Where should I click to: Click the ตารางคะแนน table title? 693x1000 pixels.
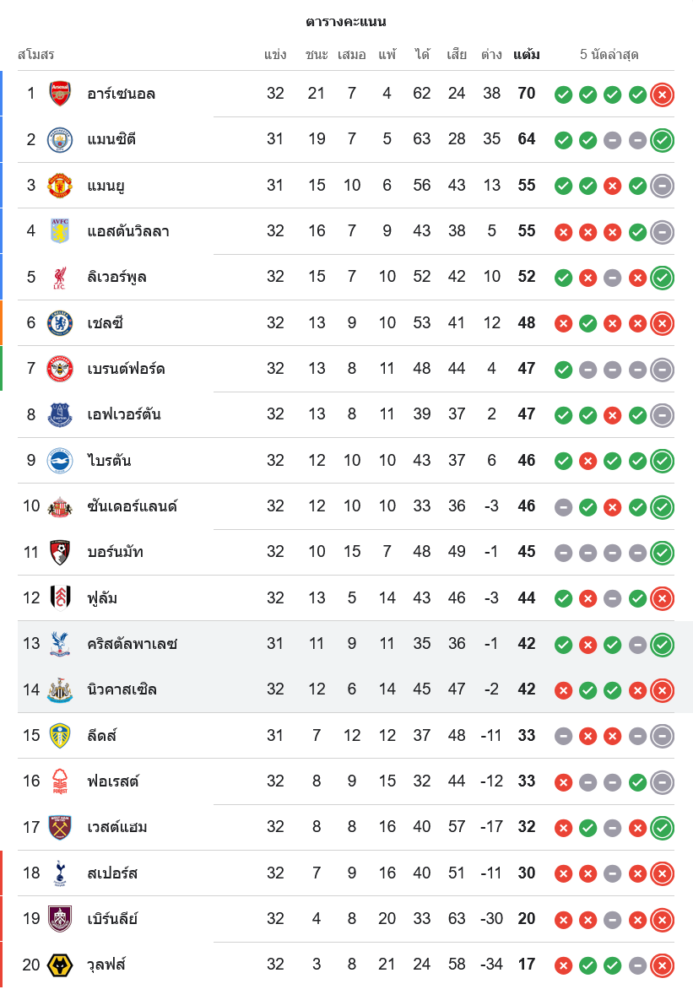click(x=346, y=21)
